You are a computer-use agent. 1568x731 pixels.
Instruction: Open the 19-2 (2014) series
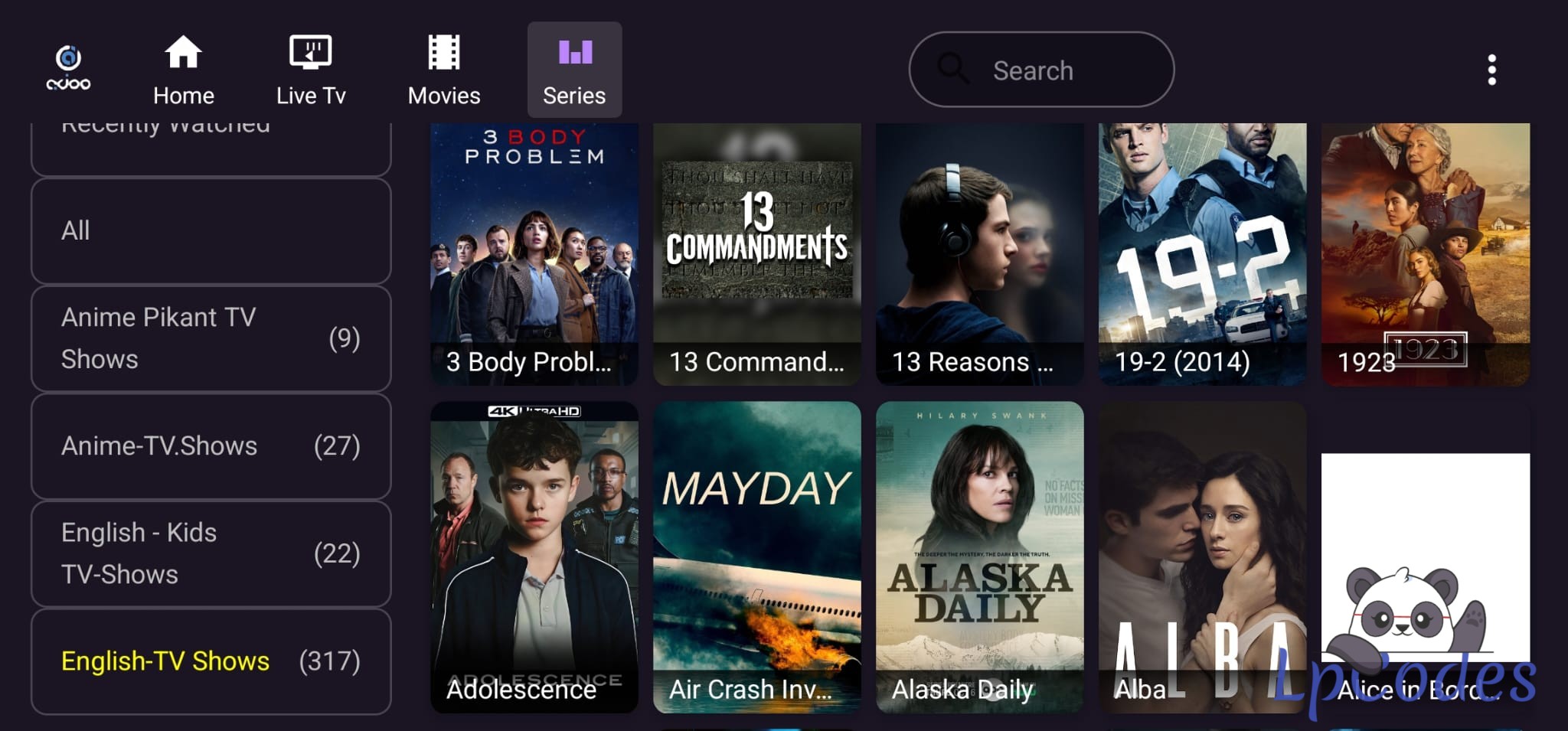tap(1203, 254)
